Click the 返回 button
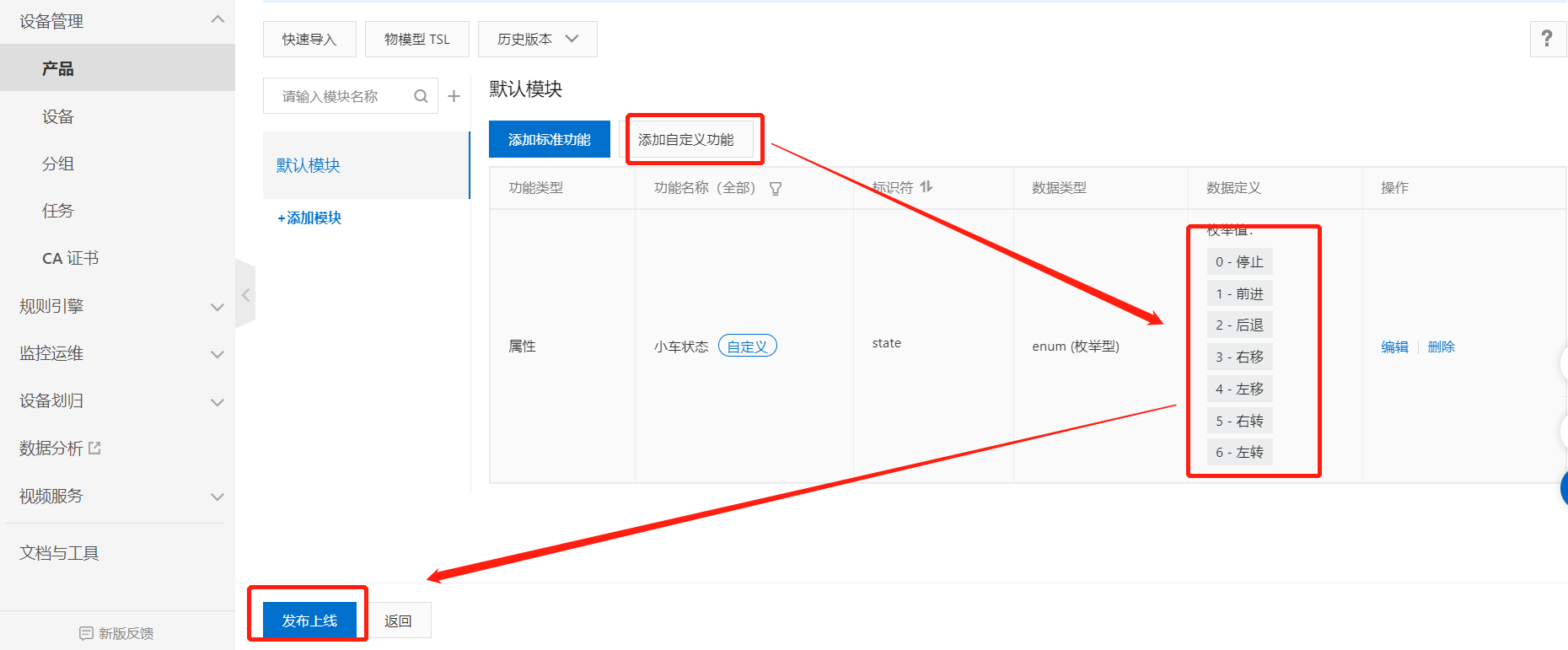The width and height of the screenshot is (1568, 650). coord(398,620)
